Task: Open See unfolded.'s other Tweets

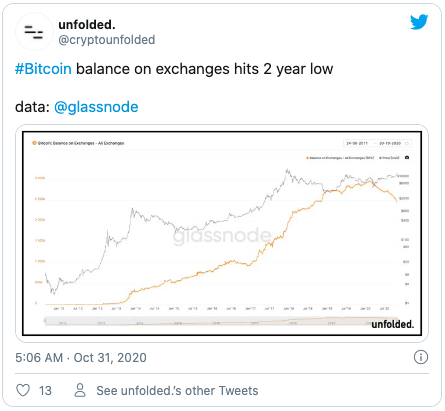Action: 177,391
